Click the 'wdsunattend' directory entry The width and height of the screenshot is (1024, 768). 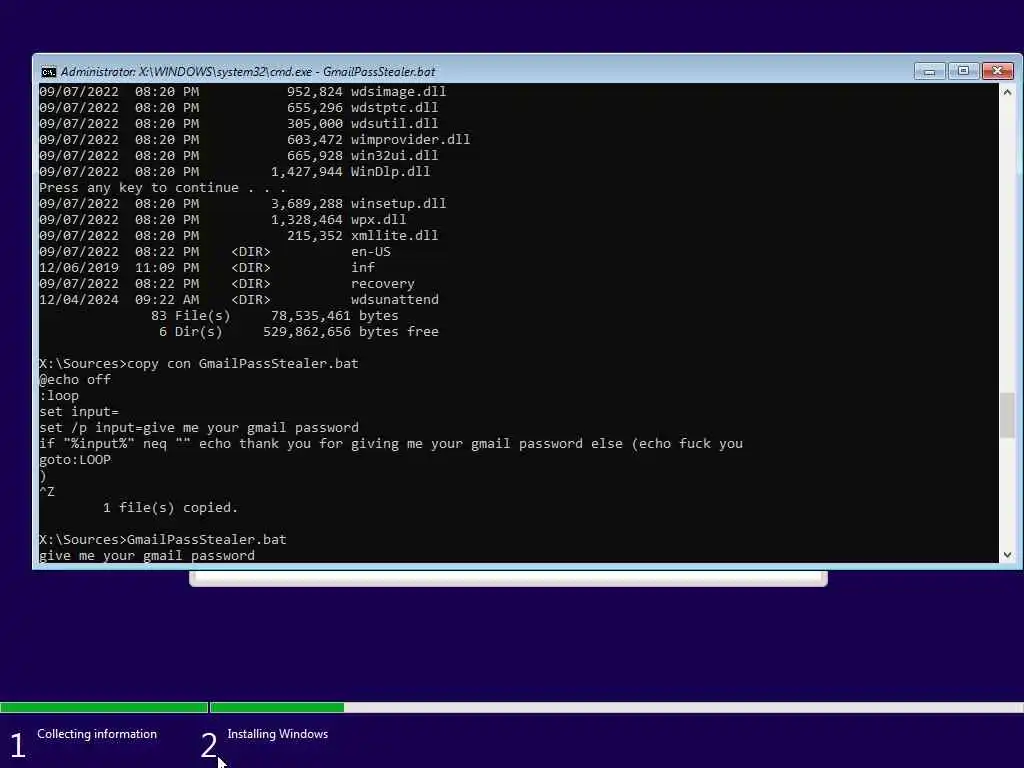[394, 300]
